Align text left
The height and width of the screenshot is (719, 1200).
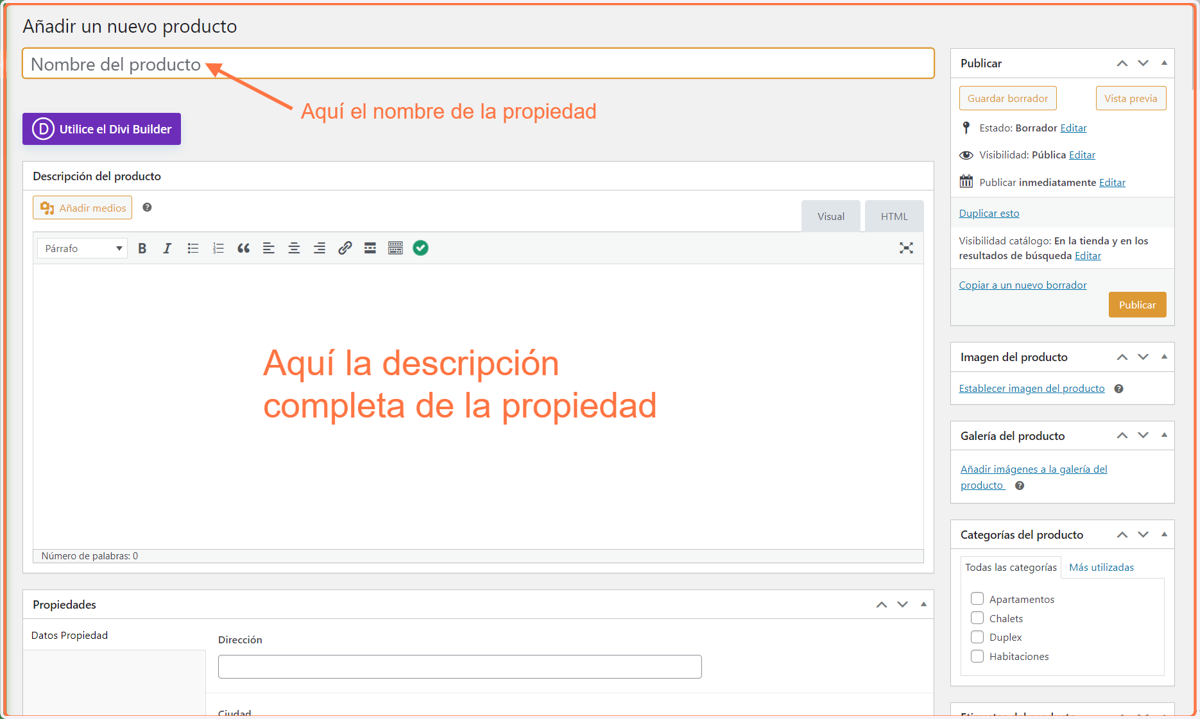[268, 248]
